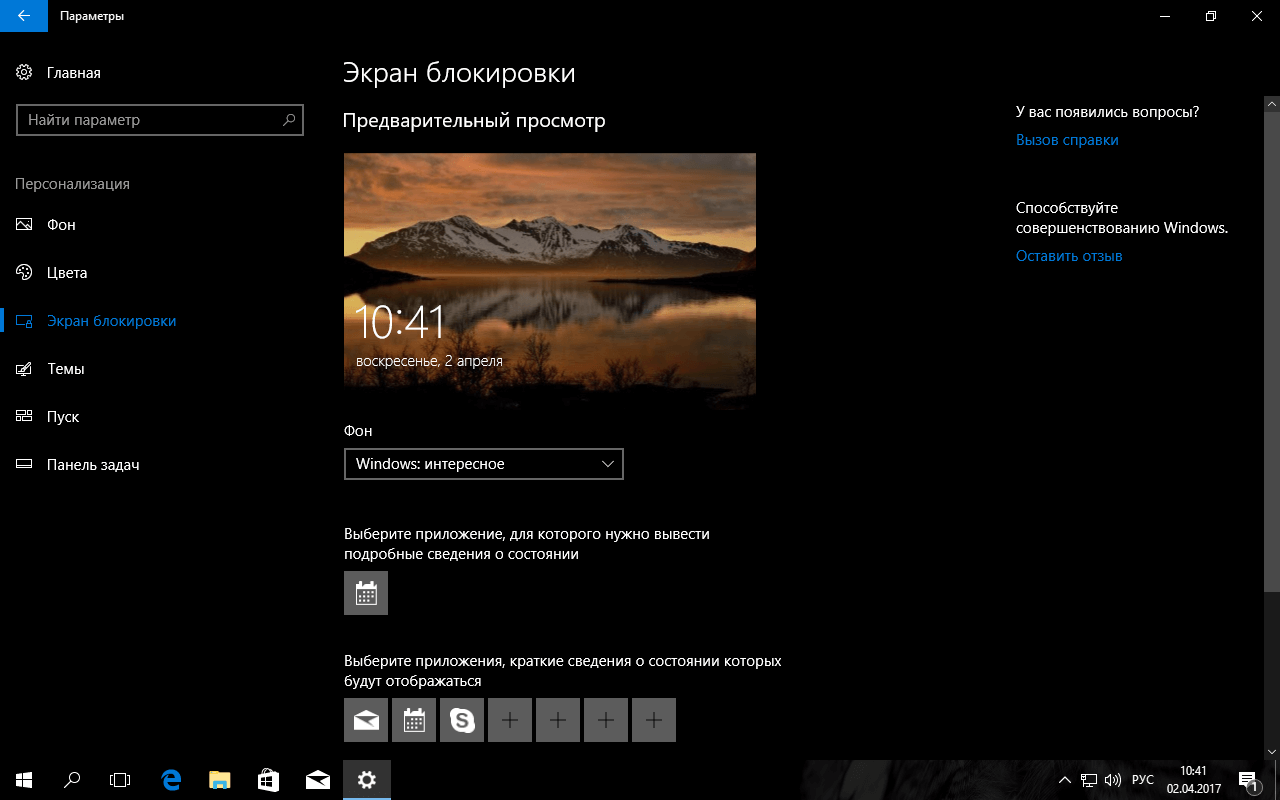Open the Store from the taskbar
This screenshot has width=1280, height=800.
[269, 780]
